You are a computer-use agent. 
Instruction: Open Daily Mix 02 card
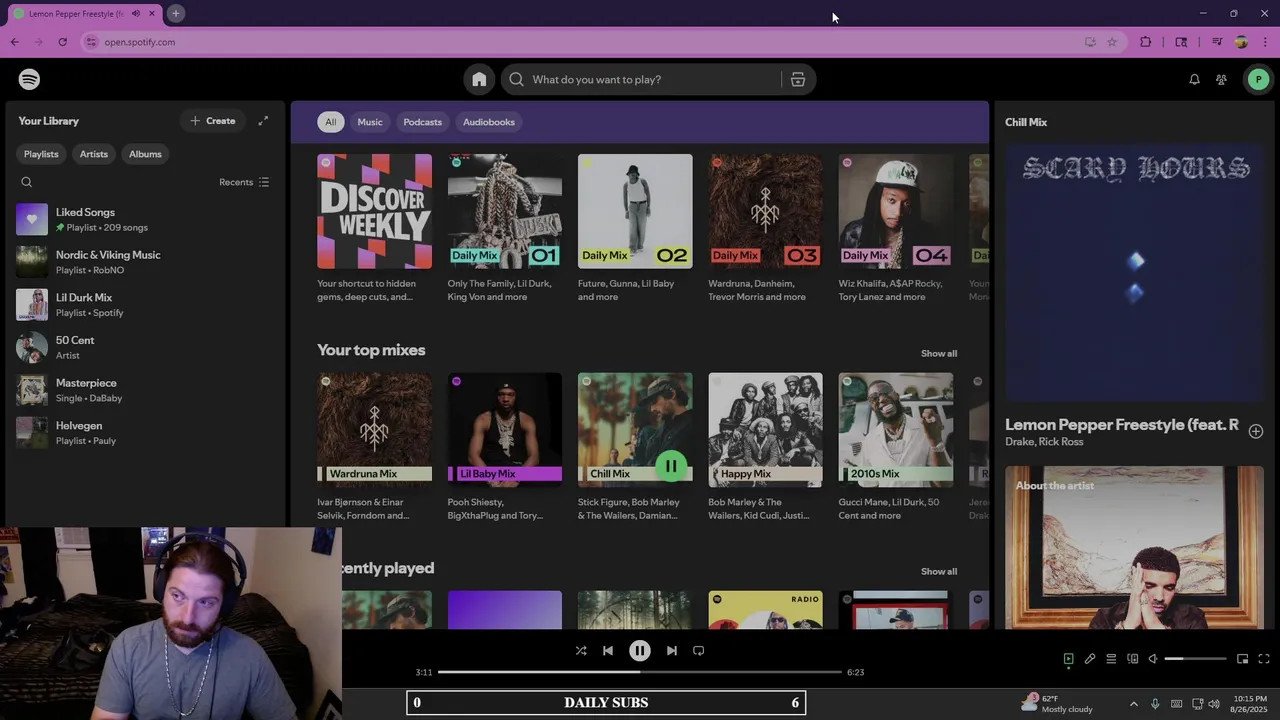click(635, 228)
